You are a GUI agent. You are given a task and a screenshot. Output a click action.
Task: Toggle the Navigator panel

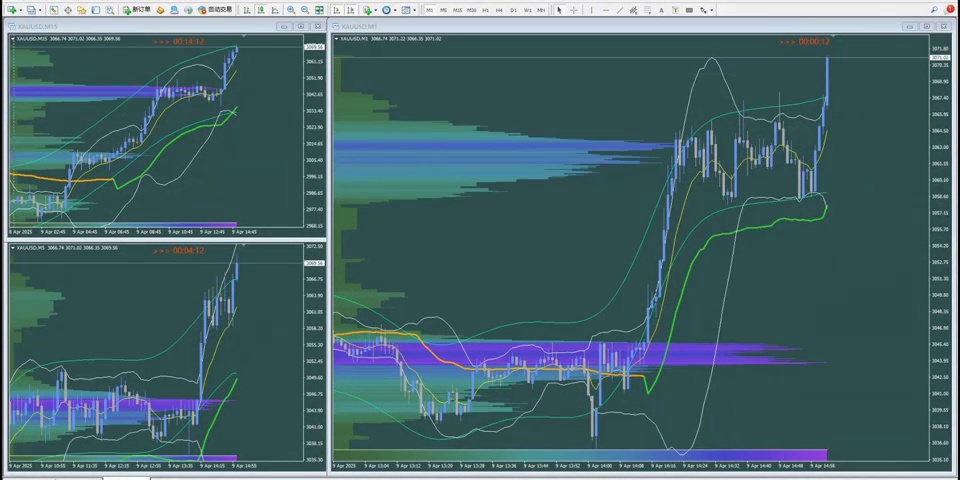(x=81, y=10)
